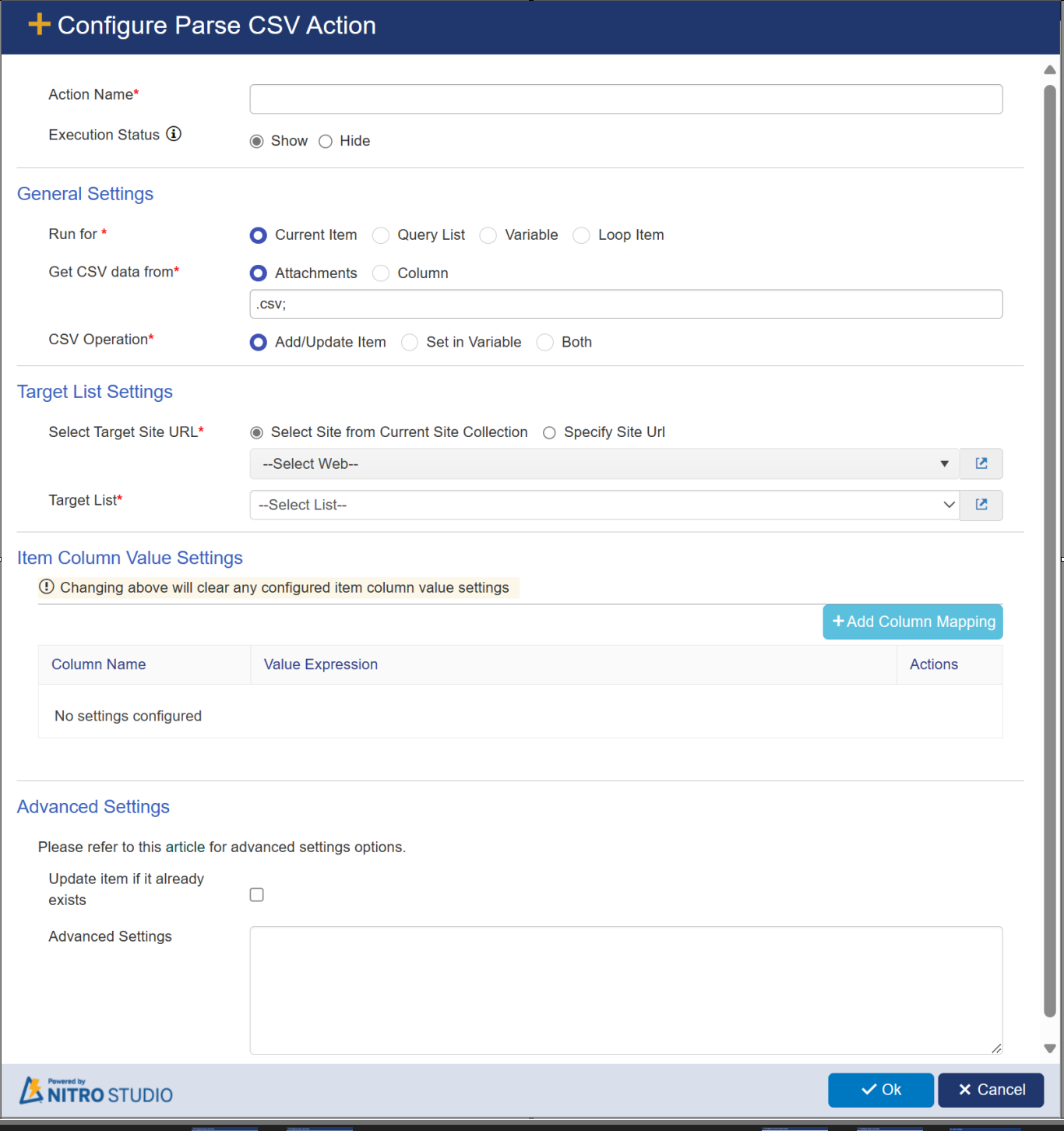
Task: Click the Action Name input field
Action: [626, 99]
